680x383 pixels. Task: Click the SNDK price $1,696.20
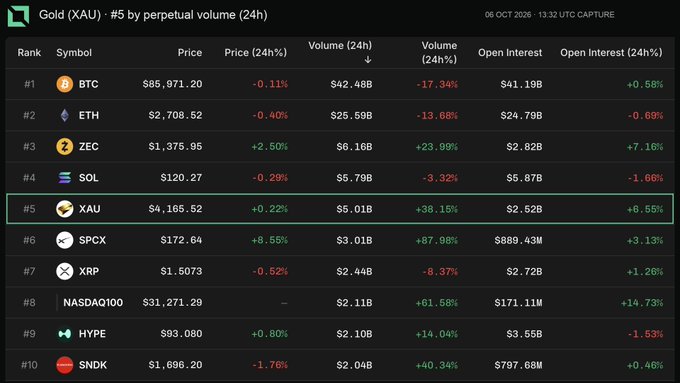coord(175,365)
